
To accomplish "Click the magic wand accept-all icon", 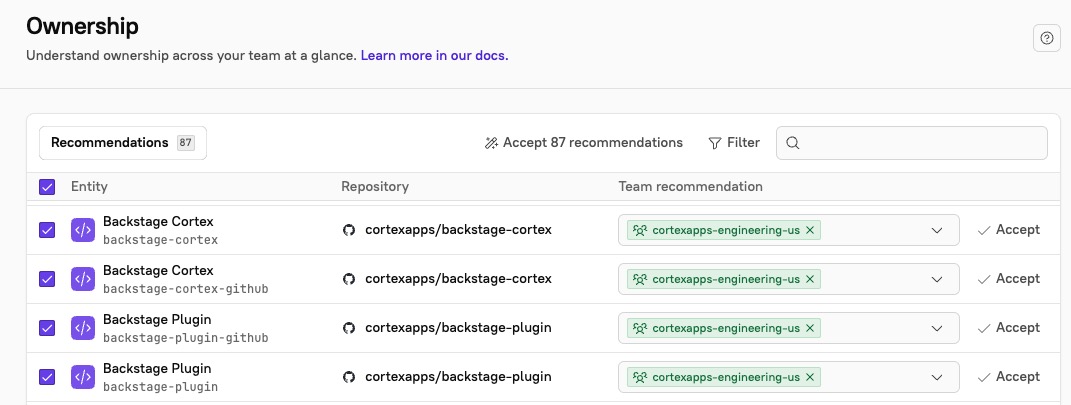I will coord(491,143).
